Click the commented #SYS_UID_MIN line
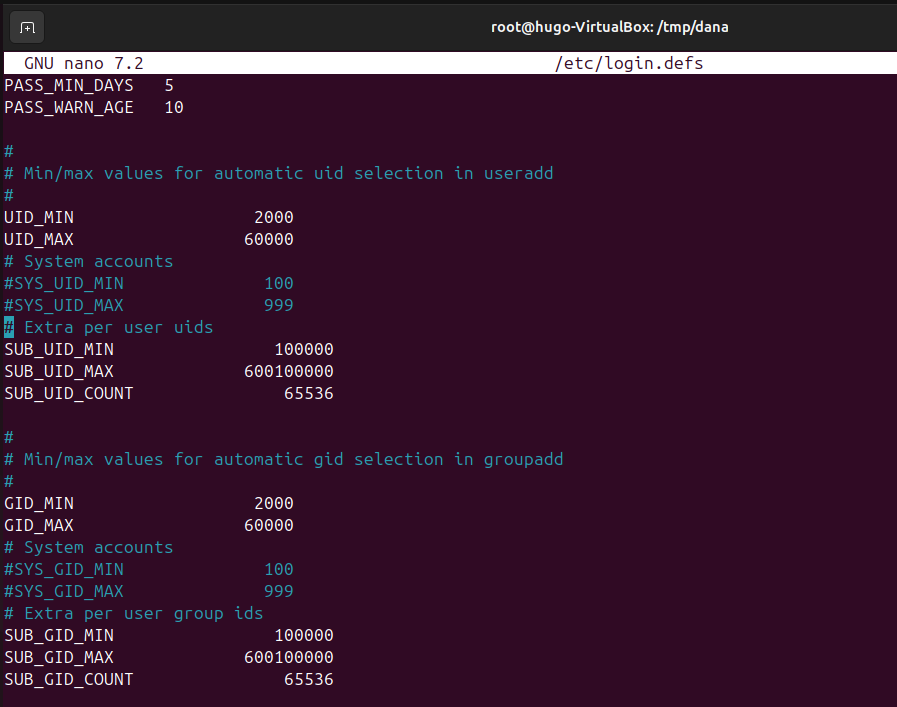Image resolution: width=897 pixels, height=707 pixels. pos(64,283)
